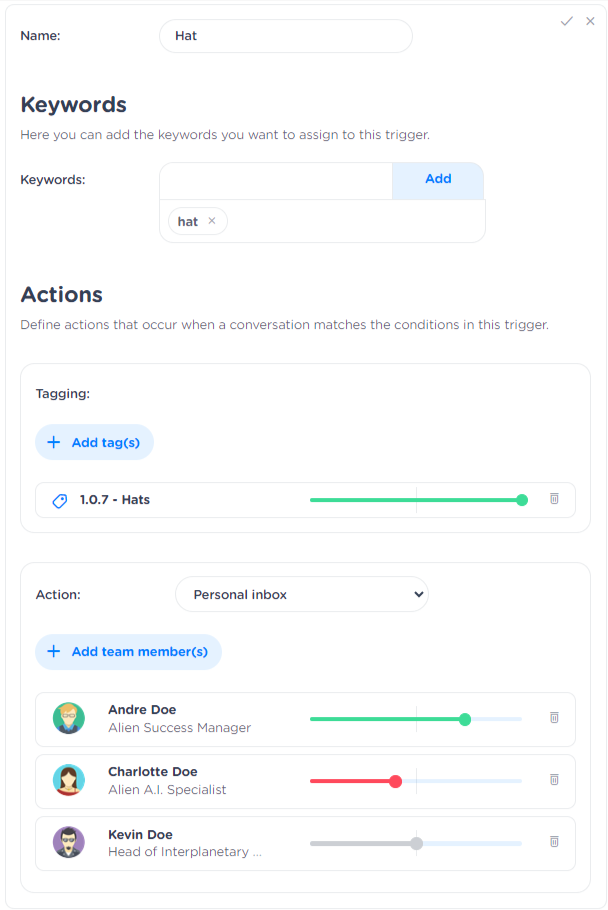Viewport: 608px width, 910px height.
Task: Delete Kevin Doe with trash icon
Action: click(x=554, y=841)
